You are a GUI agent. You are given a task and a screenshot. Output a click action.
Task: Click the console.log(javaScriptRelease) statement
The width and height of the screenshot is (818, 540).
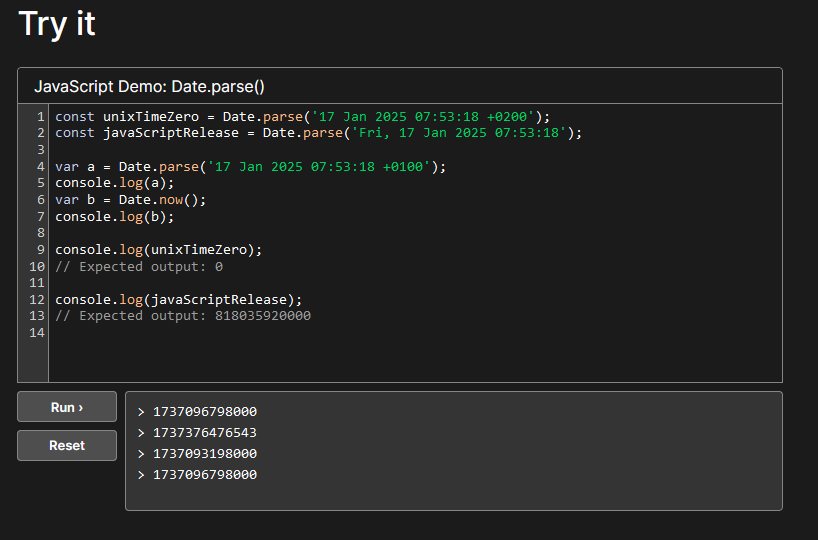178,299
